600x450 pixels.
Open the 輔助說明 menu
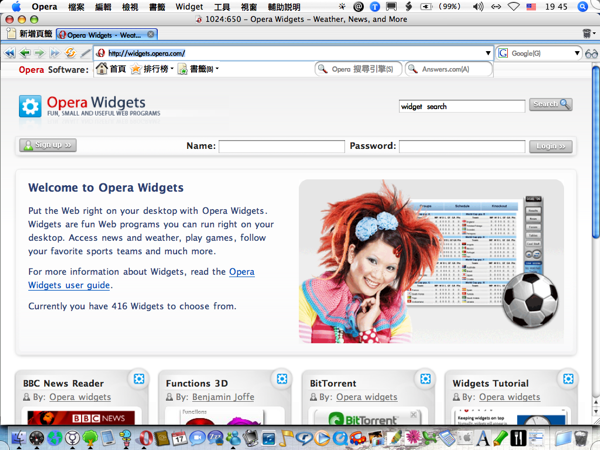coord(284,7)
